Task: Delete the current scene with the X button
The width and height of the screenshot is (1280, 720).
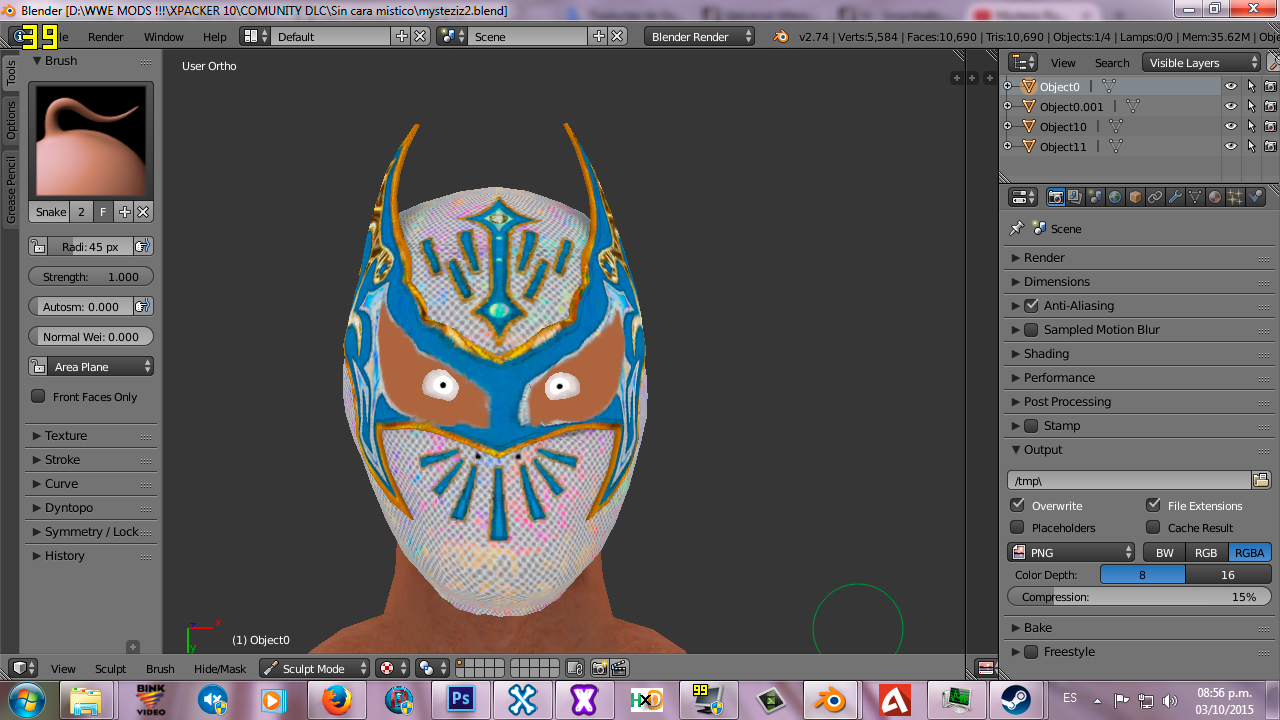Action: 617,36
